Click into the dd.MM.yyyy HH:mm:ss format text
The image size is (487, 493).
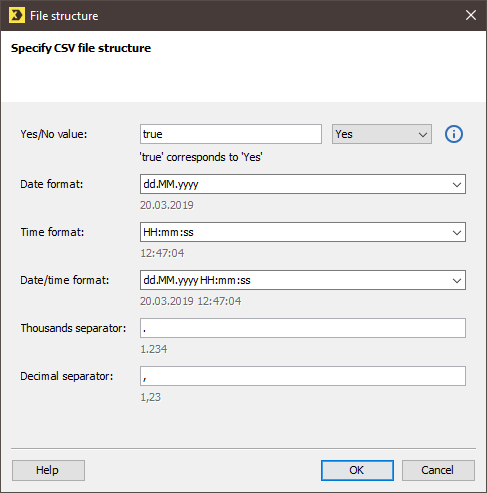[197, 280]
